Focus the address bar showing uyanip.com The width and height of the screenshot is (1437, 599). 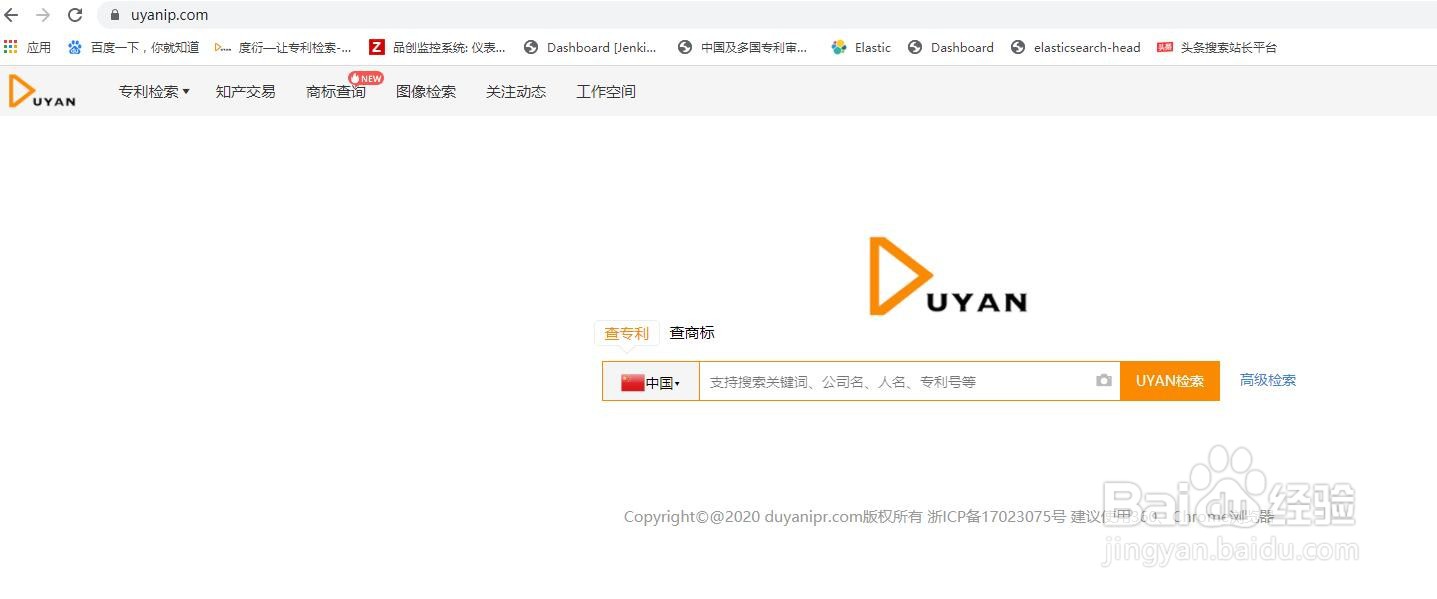[767, 15]
